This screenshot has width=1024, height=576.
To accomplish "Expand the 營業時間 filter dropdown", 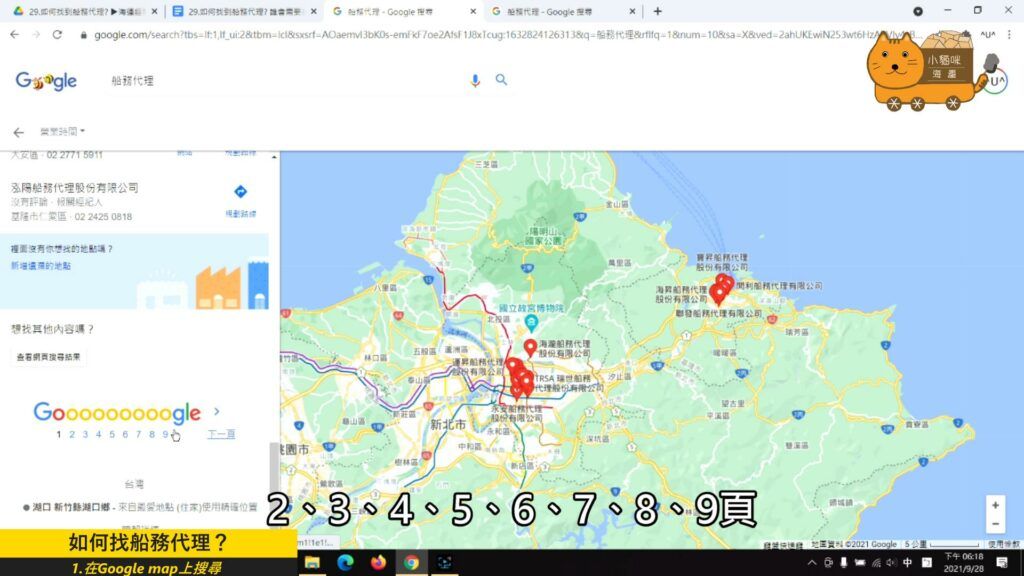I will (x=62, y=131).
